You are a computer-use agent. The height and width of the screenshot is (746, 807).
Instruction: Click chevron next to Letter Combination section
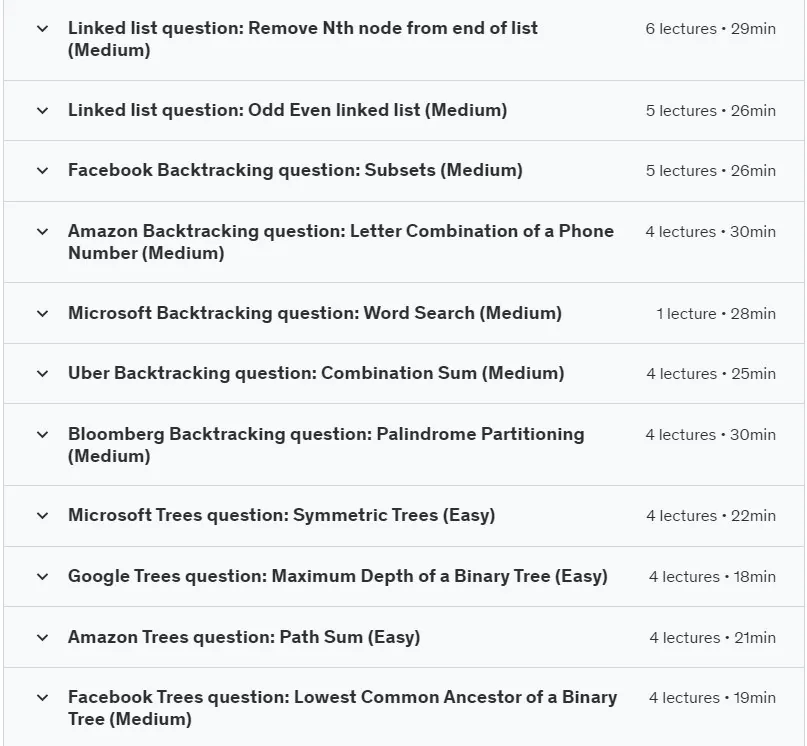[x=43, y=231]
